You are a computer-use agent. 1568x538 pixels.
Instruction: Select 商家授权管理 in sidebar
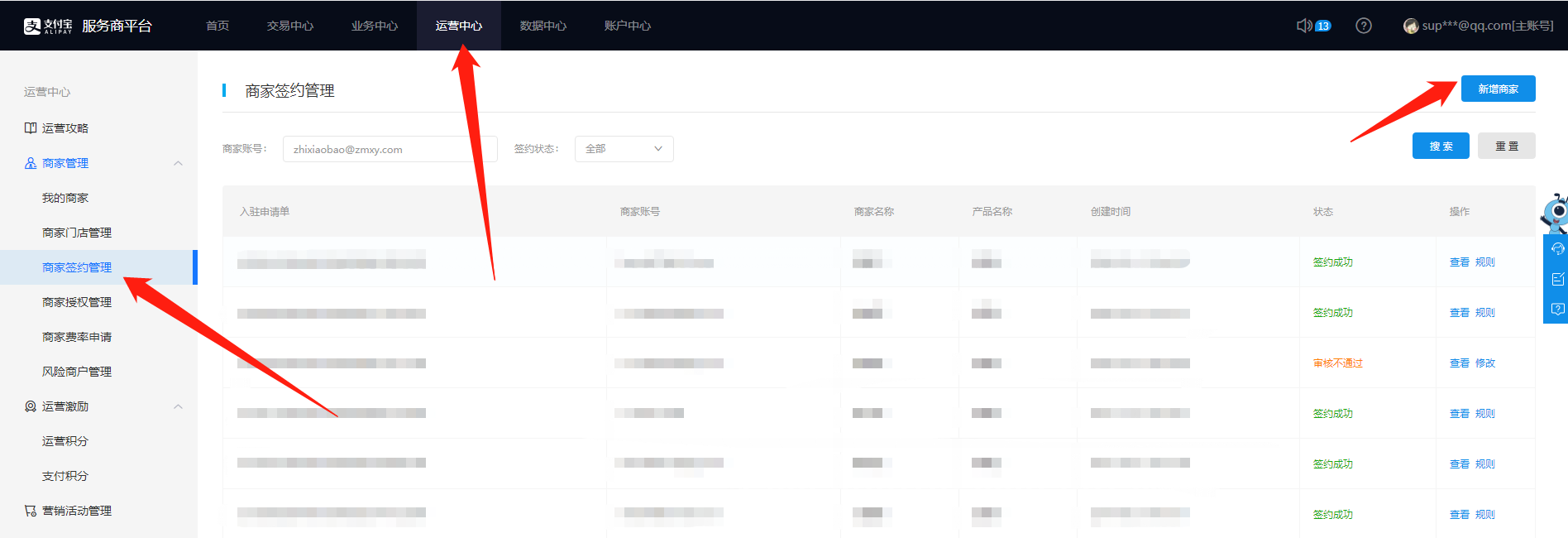click(x=77, y=302)
